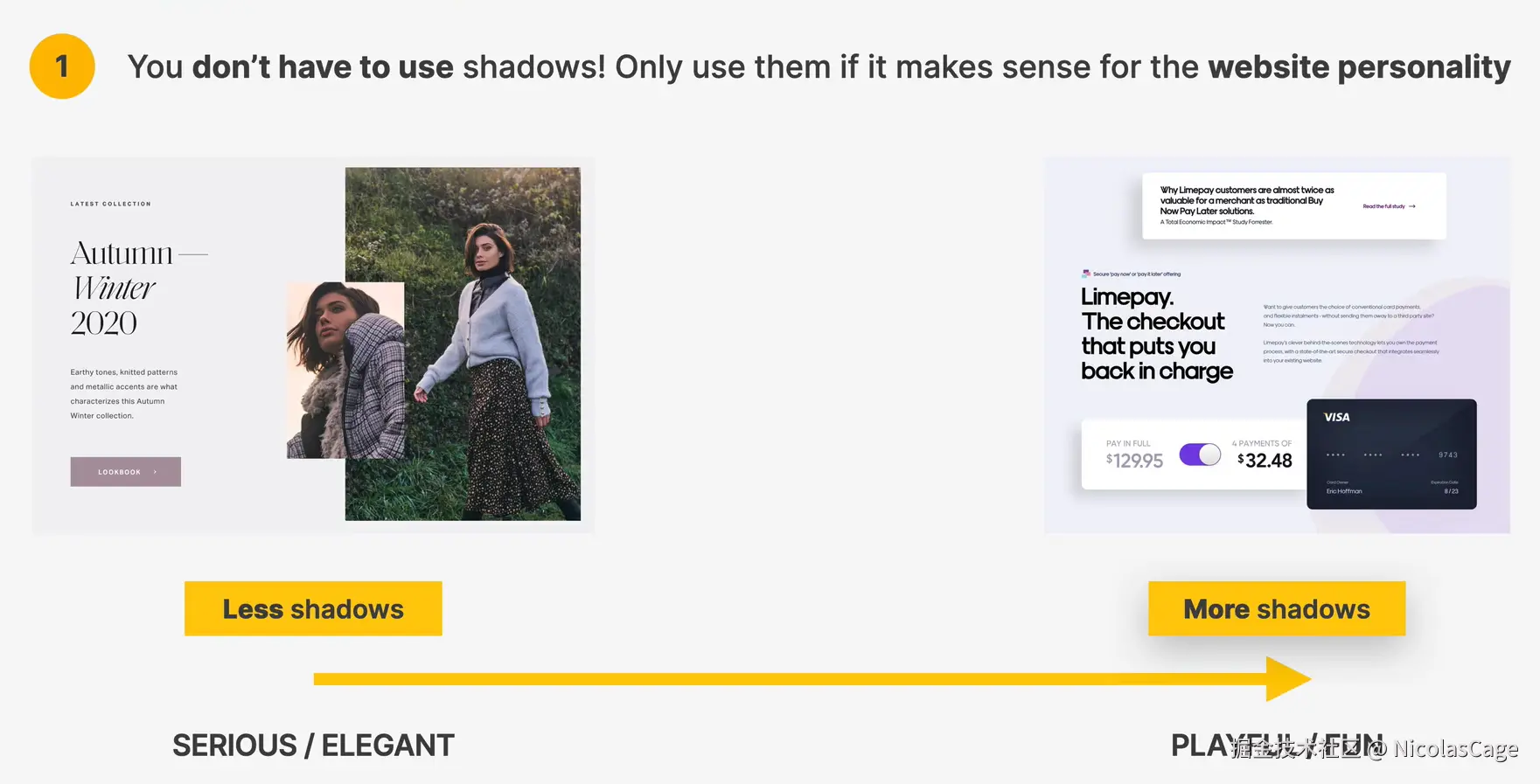The image size is (1540, 784).
Task: Select the 4 payments of $32.48 option
Action: 1265,455
